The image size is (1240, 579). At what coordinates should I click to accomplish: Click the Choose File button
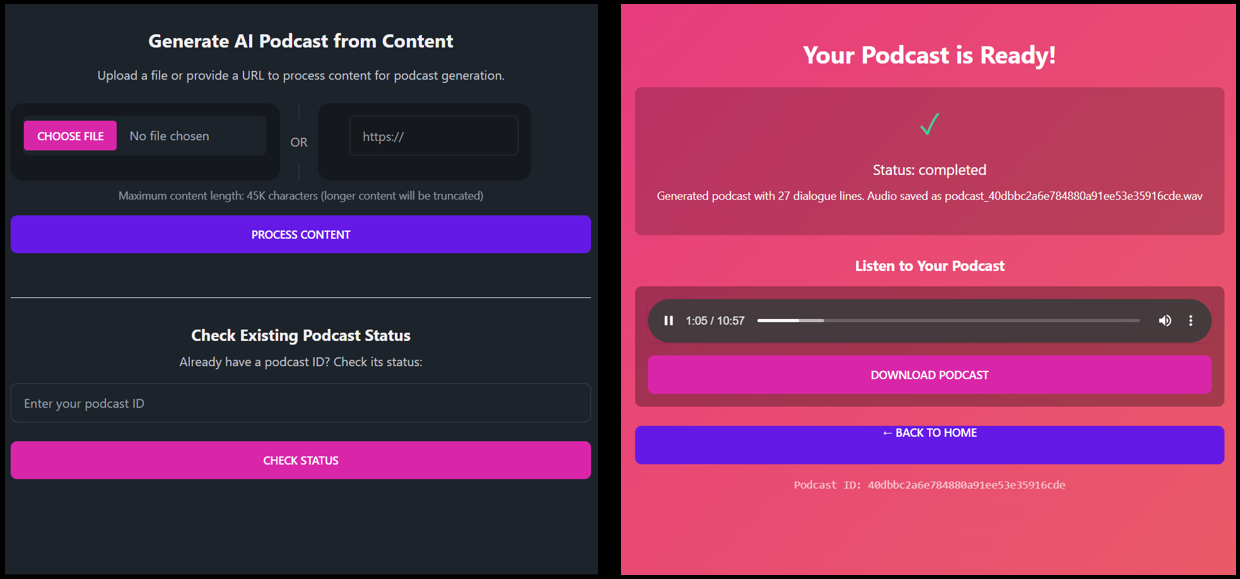coord(70,136)
